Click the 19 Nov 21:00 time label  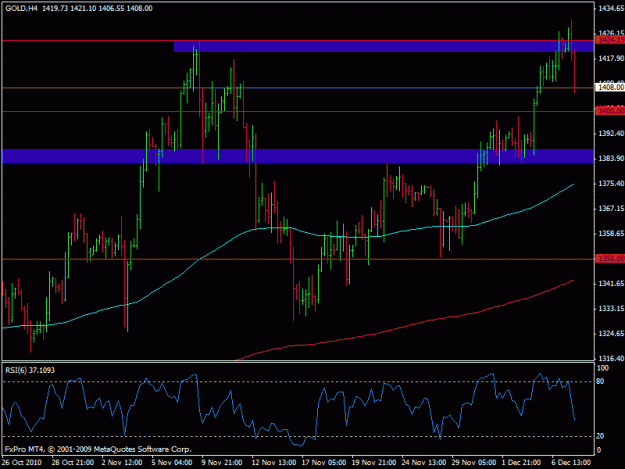tap(373, 462)
